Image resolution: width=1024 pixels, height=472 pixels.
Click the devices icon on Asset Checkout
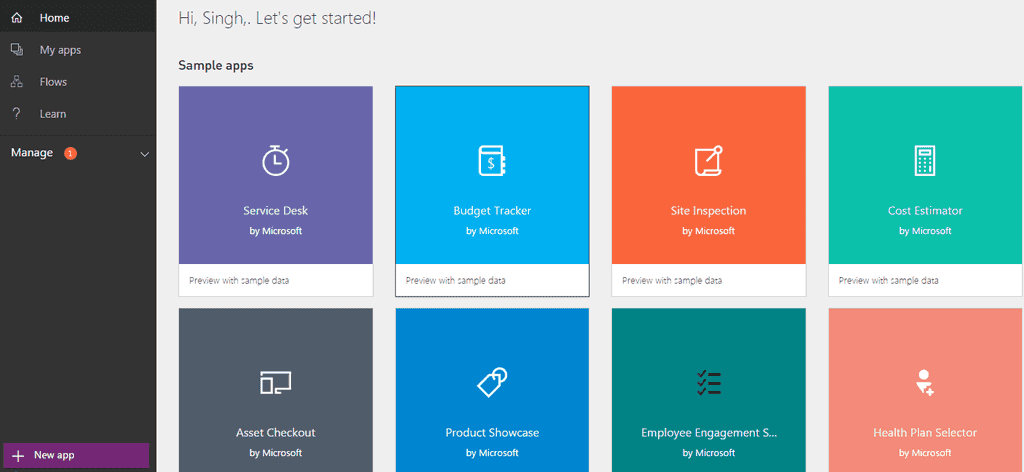click(276, 382)
